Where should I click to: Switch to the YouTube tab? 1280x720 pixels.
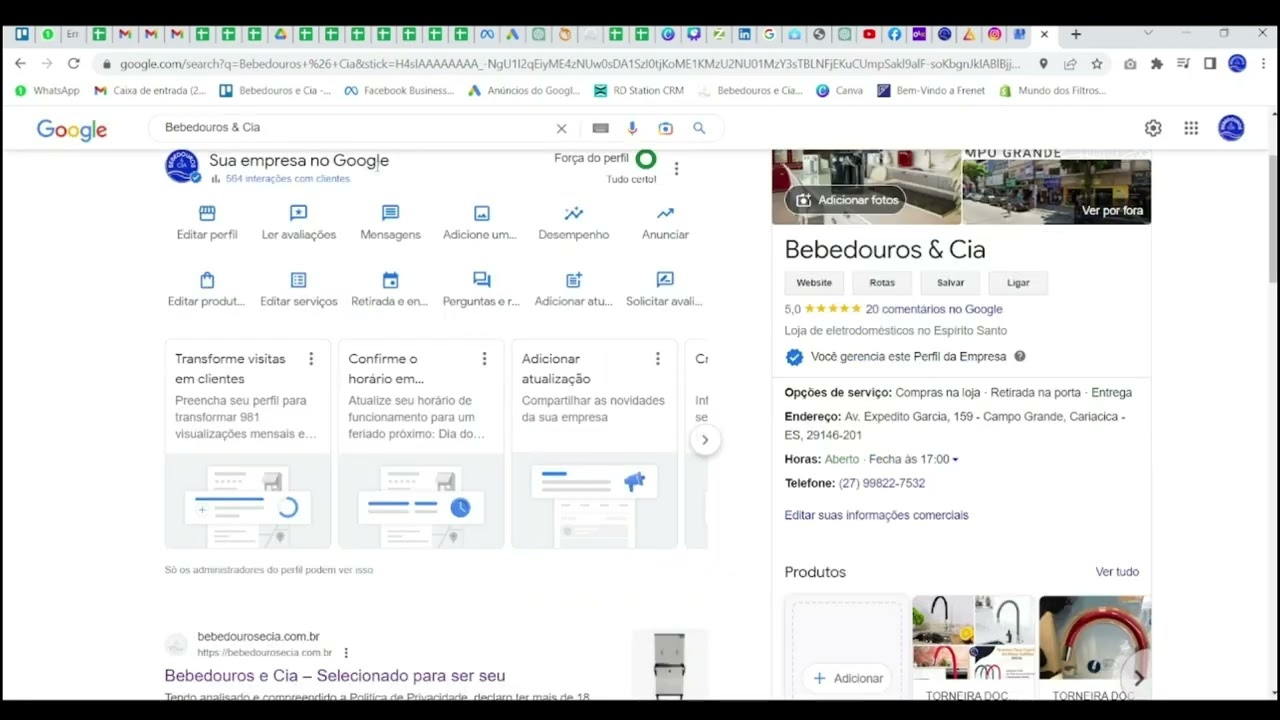coord(869,34)
